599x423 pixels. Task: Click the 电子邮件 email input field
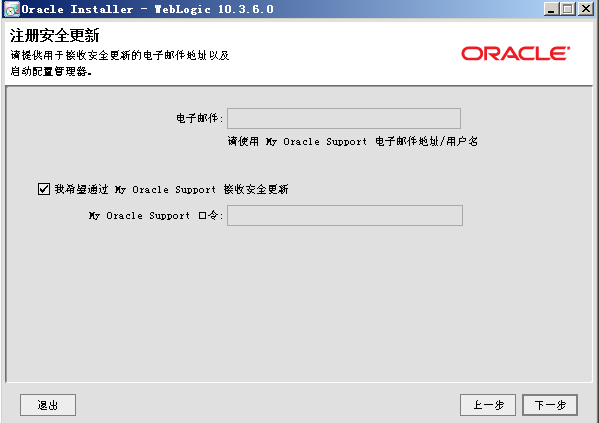pyautogui.click(x=344, y=118)
